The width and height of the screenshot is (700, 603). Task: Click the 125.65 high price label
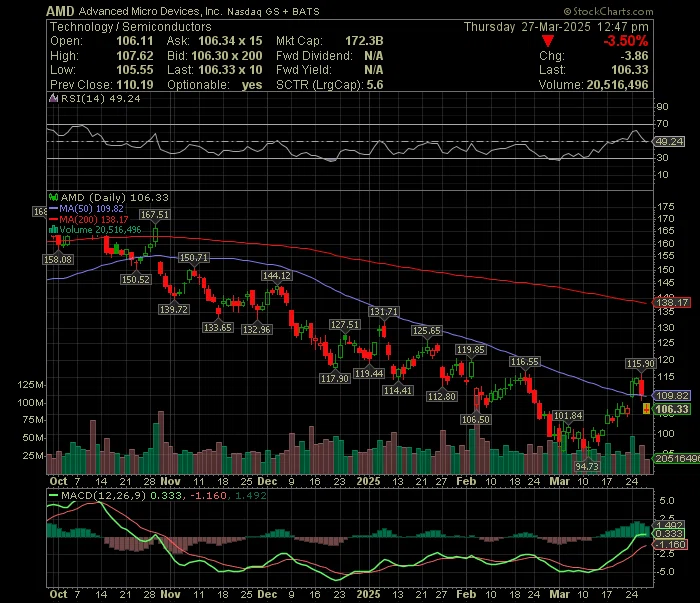point(426,330)
